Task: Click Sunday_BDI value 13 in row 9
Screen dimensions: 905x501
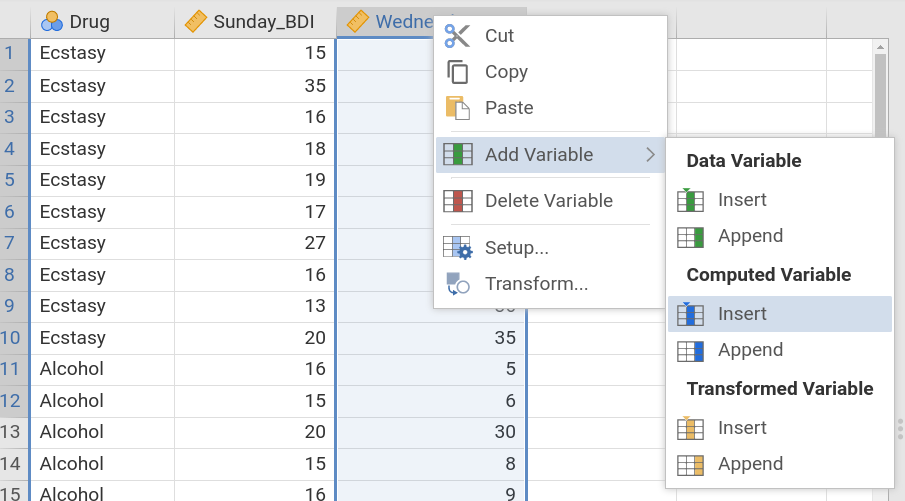Action: coord(255,306)
